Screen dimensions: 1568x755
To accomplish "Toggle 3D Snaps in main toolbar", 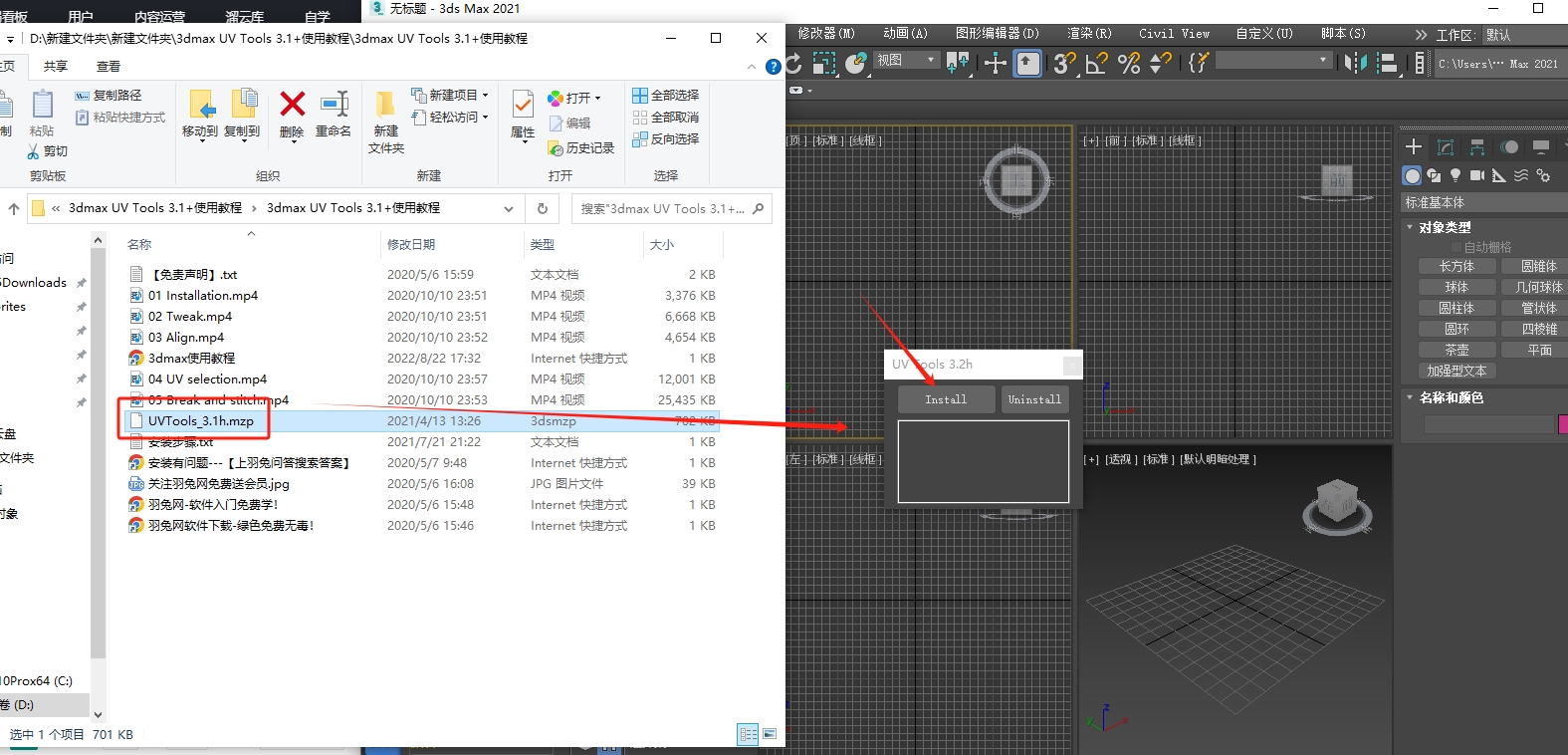I will point(1063,64).
